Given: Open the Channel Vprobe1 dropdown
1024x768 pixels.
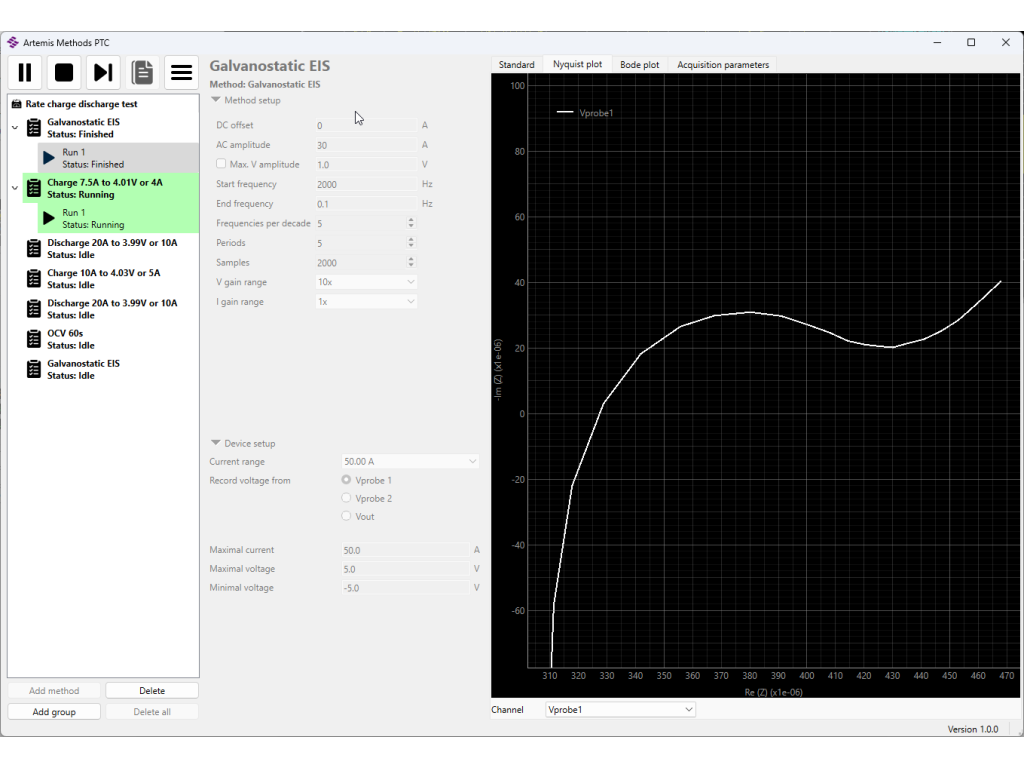Looking at the screenshot, I should (620, 710).
